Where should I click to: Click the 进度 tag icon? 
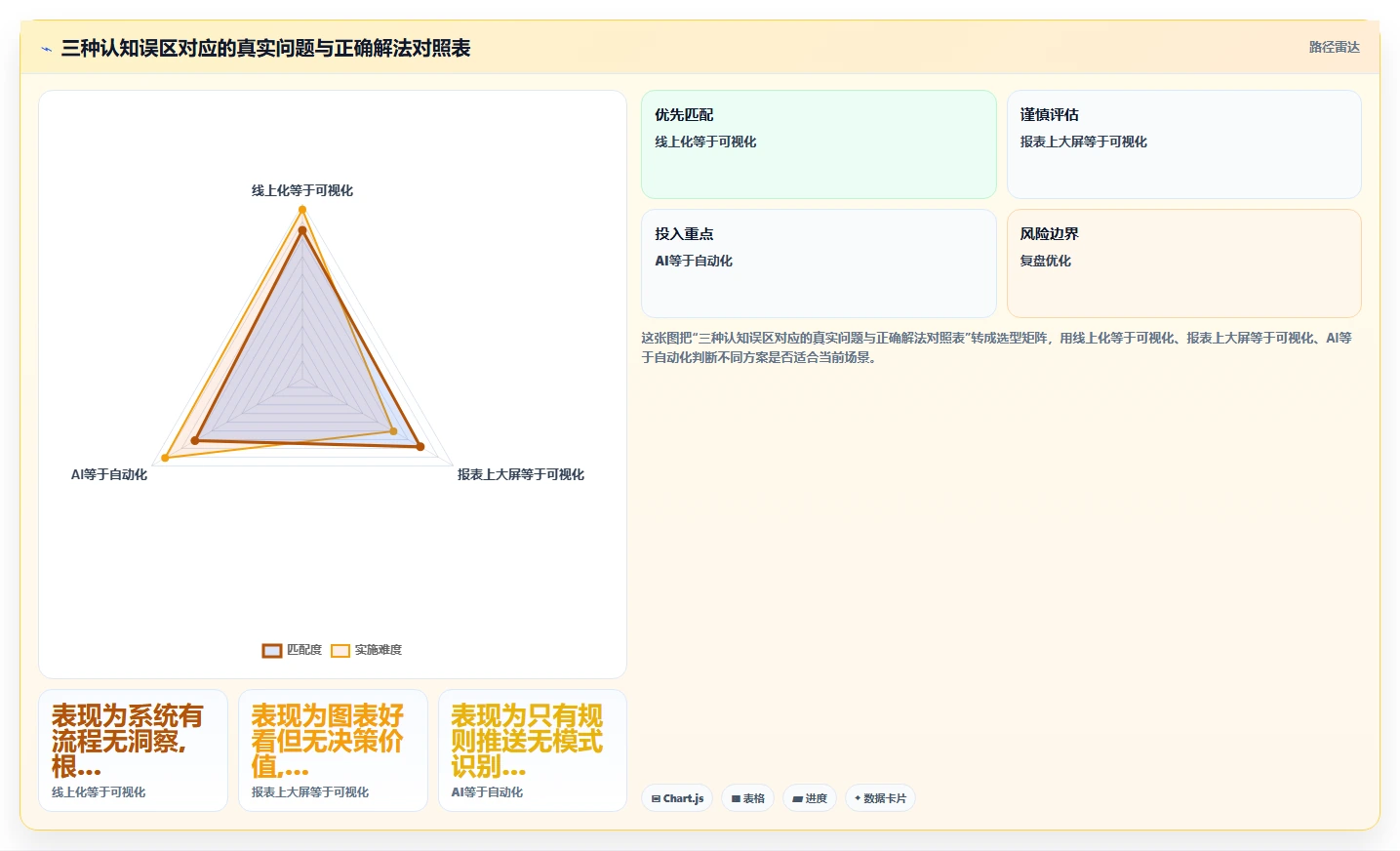797,798
